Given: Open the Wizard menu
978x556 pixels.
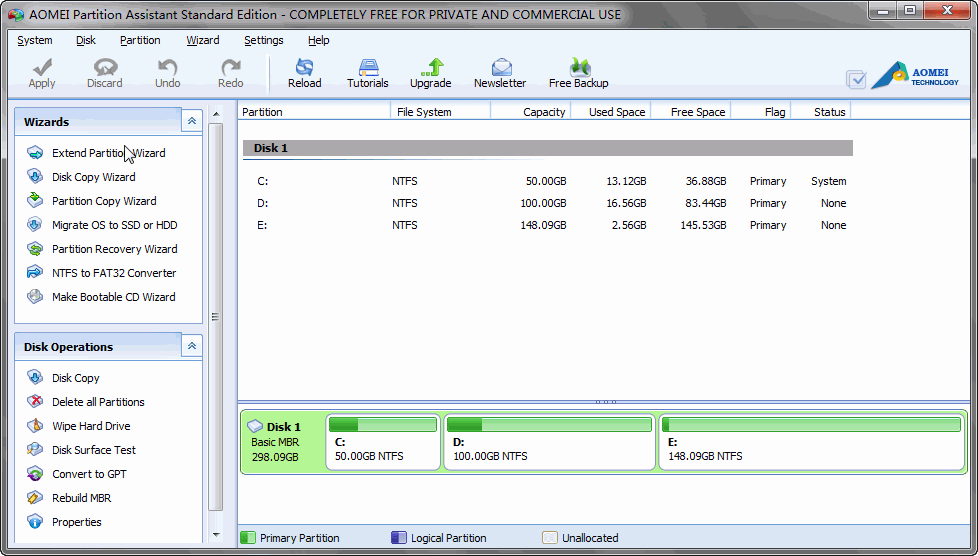Looking at the screenshot, I should [x=203, y=40].
